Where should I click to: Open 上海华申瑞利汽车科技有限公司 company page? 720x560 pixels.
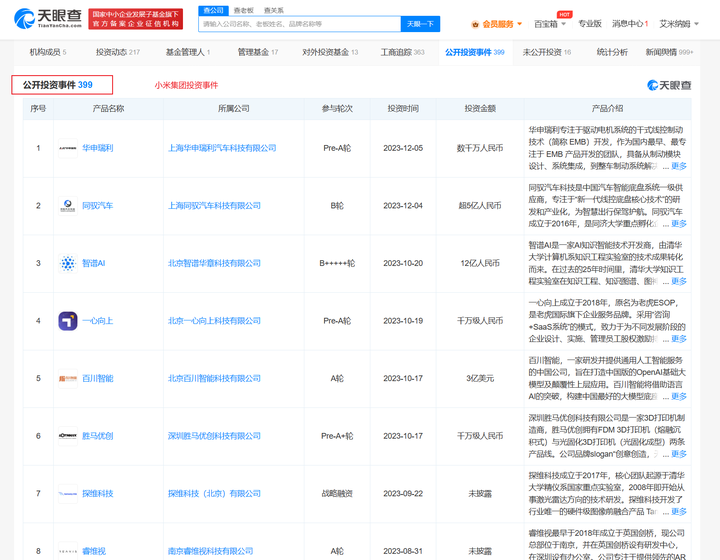click(x=222, y=148)
